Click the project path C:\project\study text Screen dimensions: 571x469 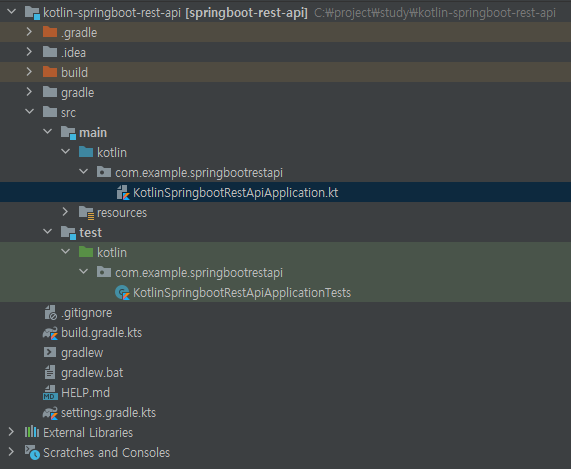tap(435, 13)
